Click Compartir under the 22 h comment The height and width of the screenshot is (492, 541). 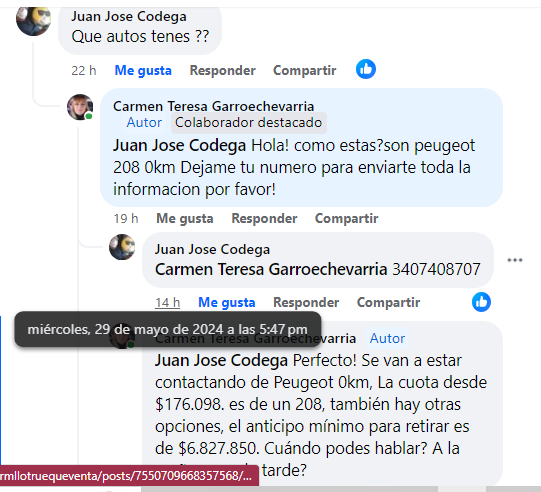305,70
